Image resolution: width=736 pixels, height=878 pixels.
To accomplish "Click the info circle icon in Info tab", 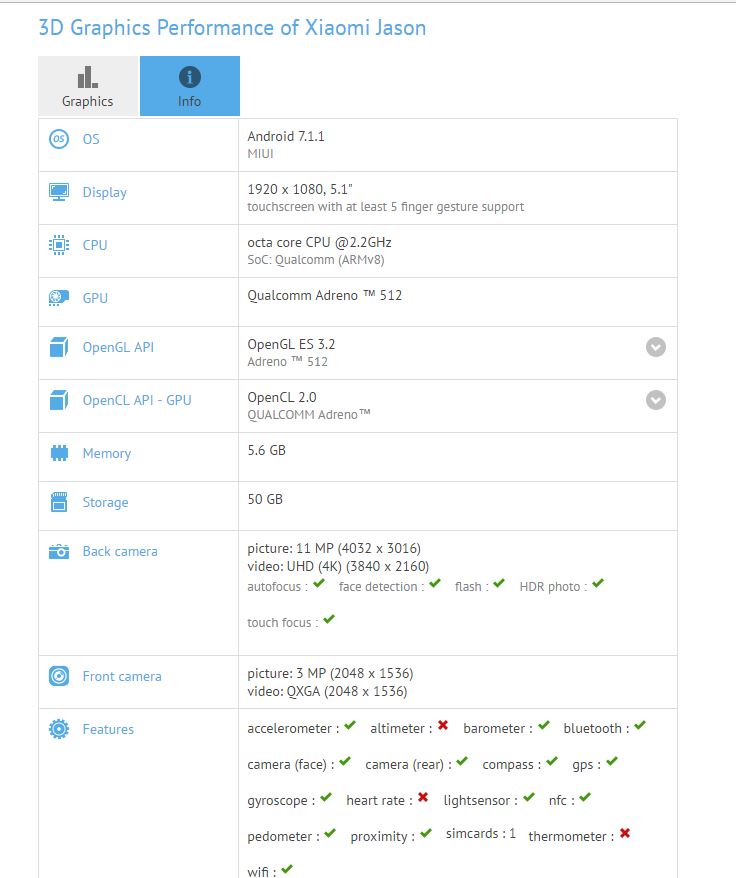I will point(190,77).
